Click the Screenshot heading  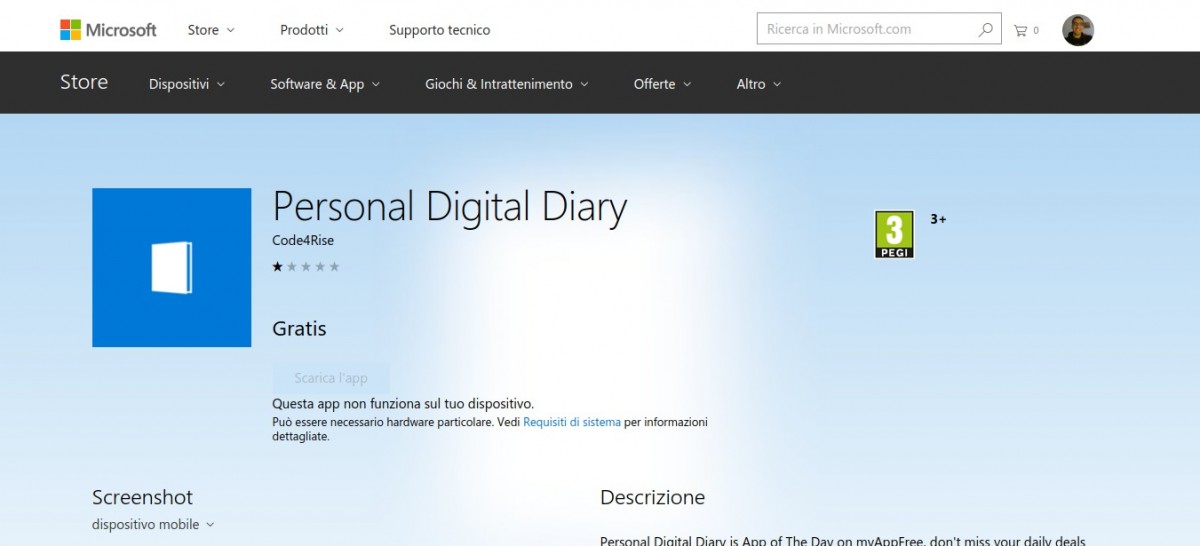click(x=142, y=497)
